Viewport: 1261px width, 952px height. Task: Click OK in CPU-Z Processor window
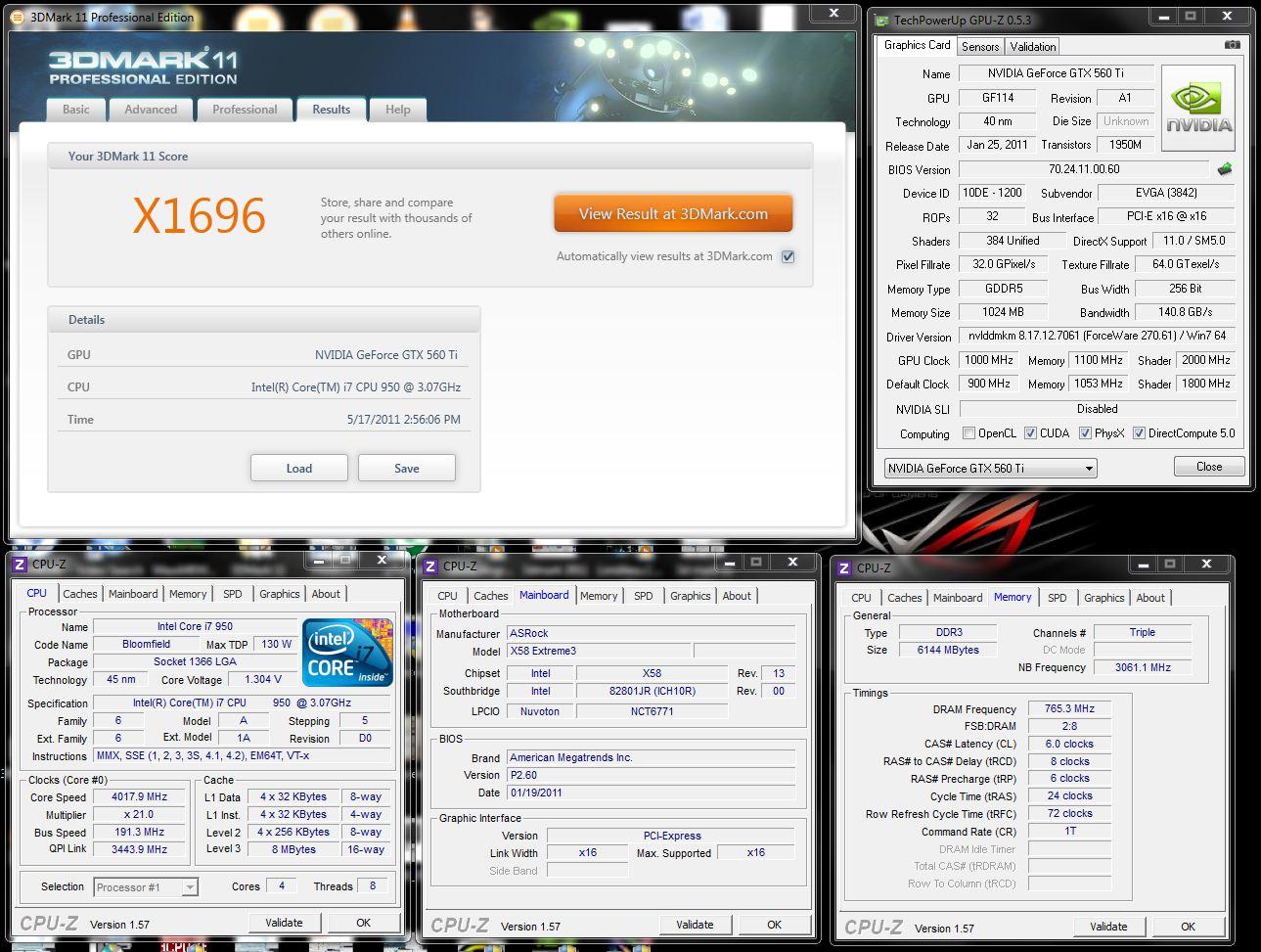(363, 923)
